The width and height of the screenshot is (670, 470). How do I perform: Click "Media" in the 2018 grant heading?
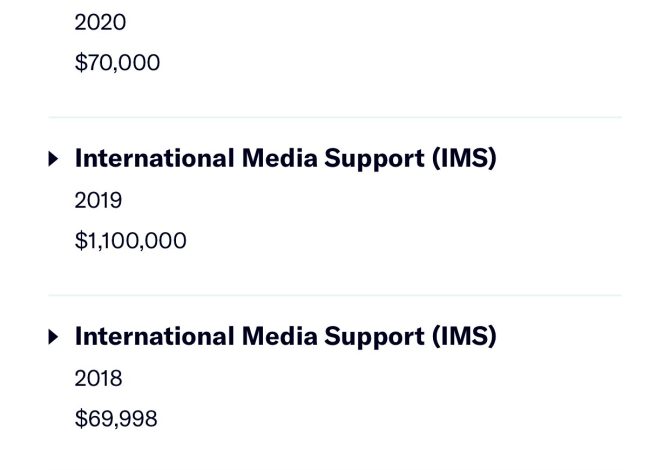tap(279, 336)
